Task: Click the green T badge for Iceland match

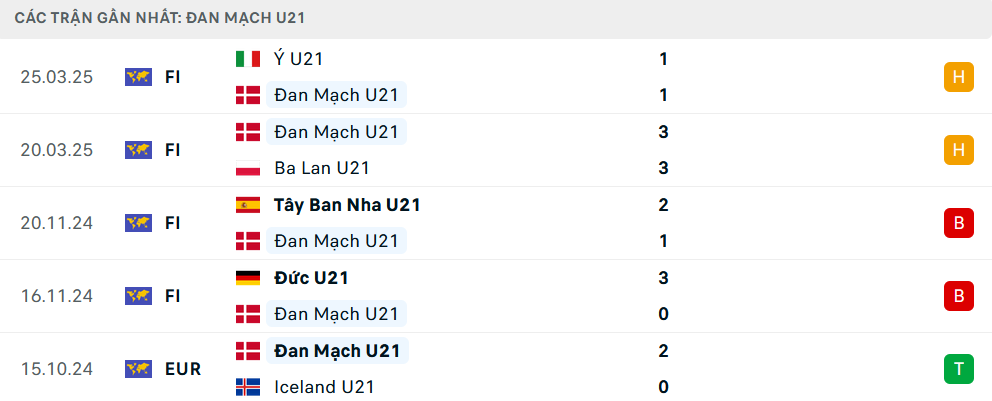Action: (x=959, y=369)
